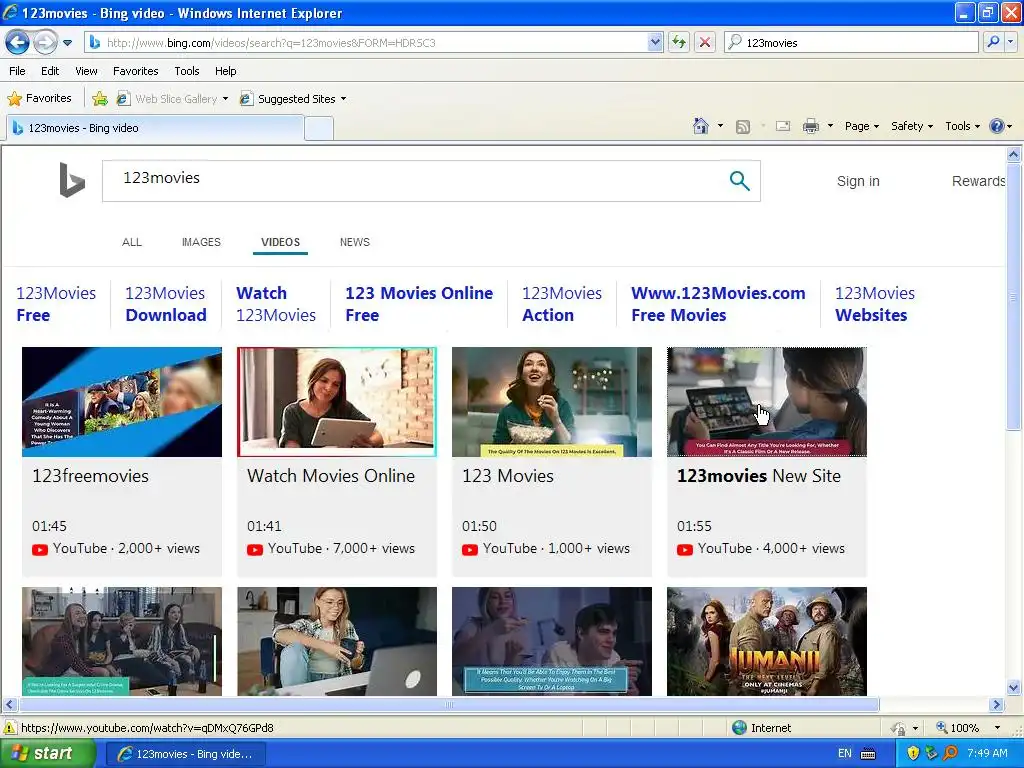
Task: Open the File menu
Action: (18, 71)
